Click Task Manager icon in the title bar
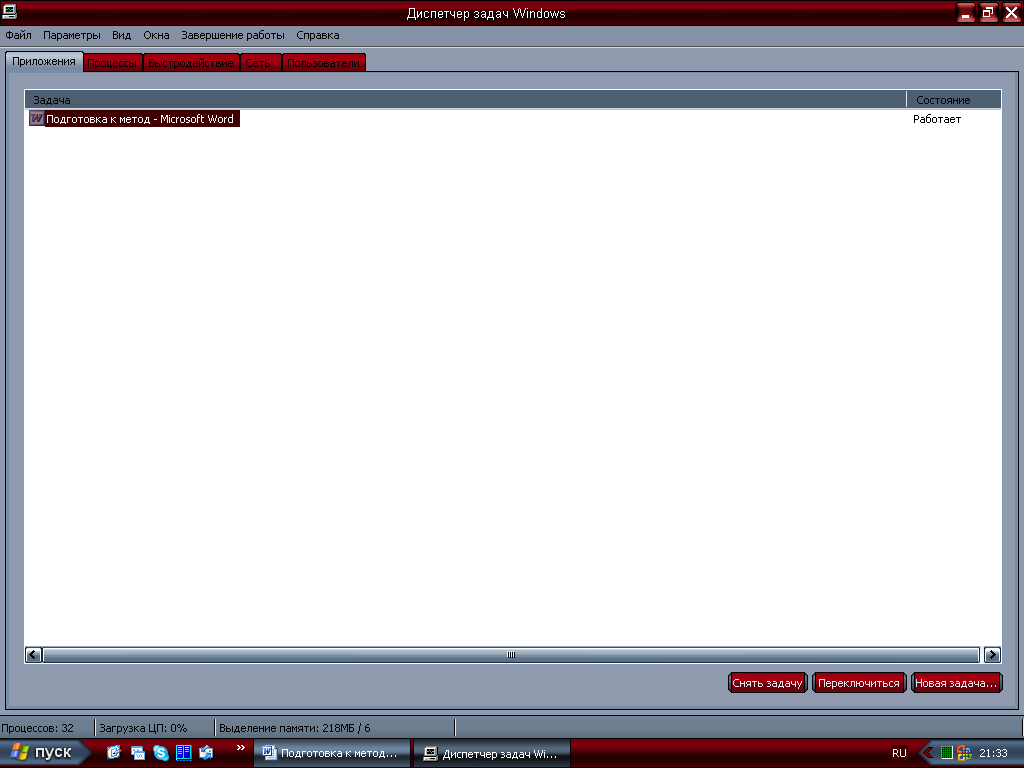Image resolution: width=1024 pixels, height=768 pixels. [9, 12]
